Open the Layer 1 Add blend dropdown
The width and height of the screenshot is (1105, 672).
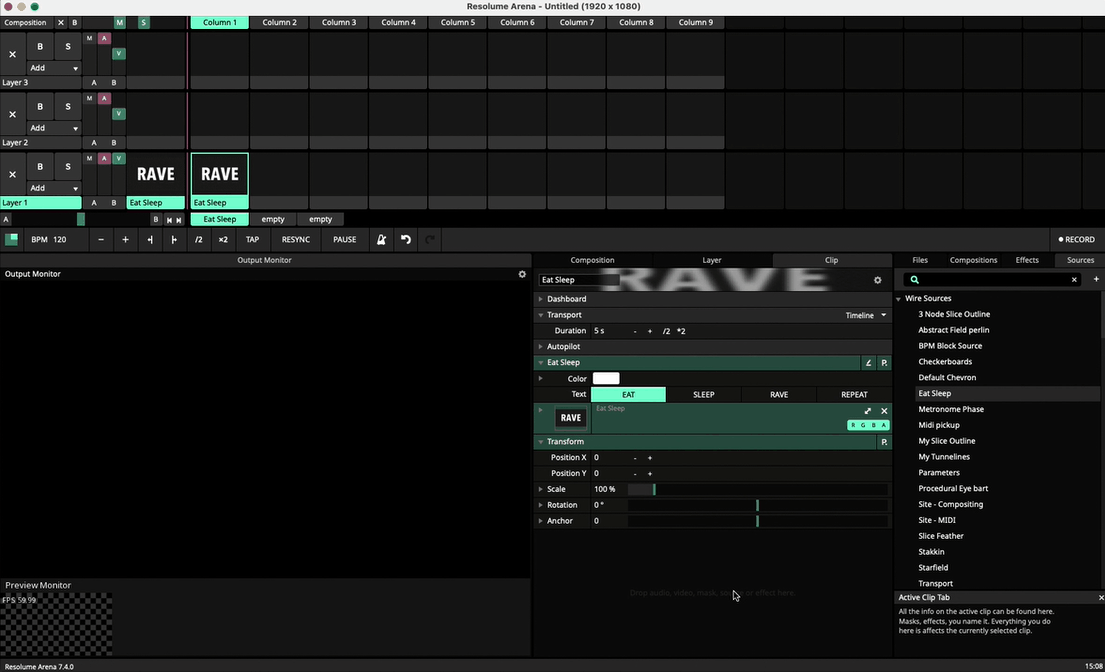point(53,188)
